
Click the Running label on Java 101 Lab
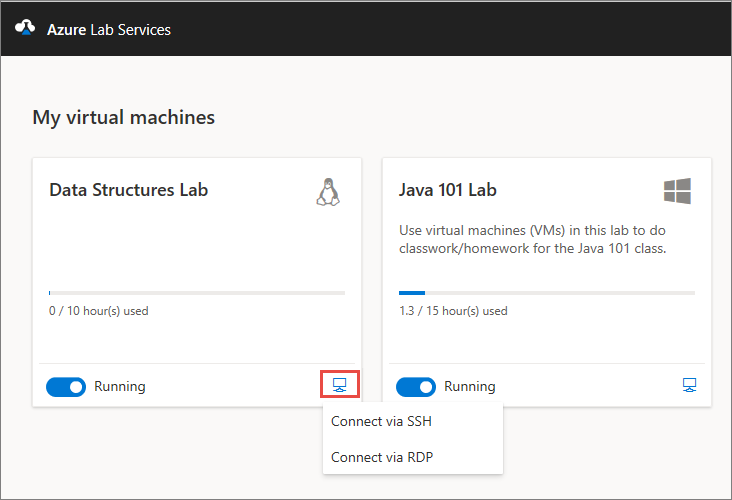(x=470, y=386)
